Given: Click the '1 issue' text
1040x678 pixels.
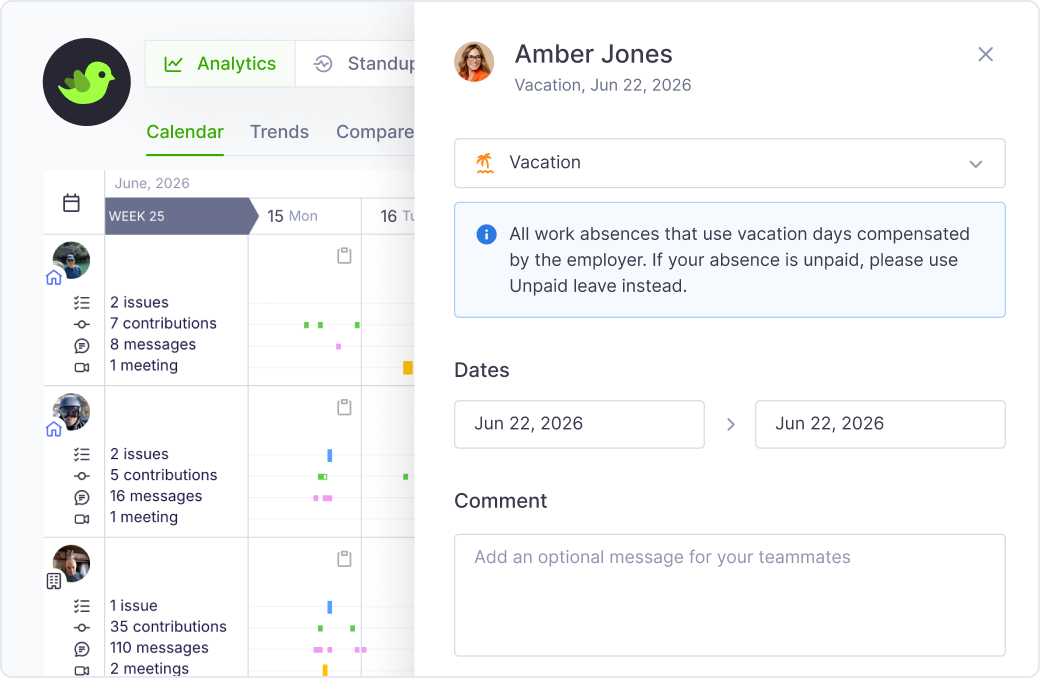Looking at the screenshot, I should coord(133,606).
